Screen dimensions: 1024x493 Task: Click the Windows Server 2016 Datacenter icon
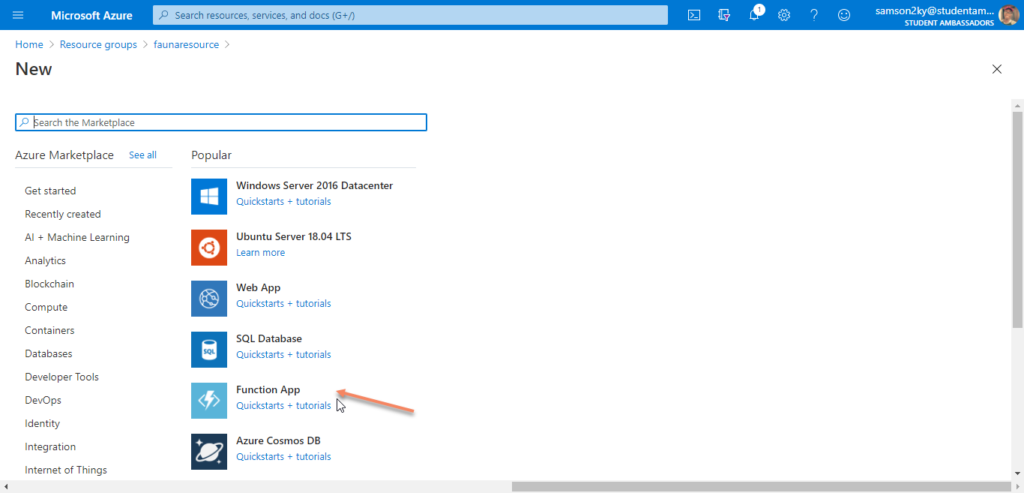pyautogui.click(x=209, y=197)
